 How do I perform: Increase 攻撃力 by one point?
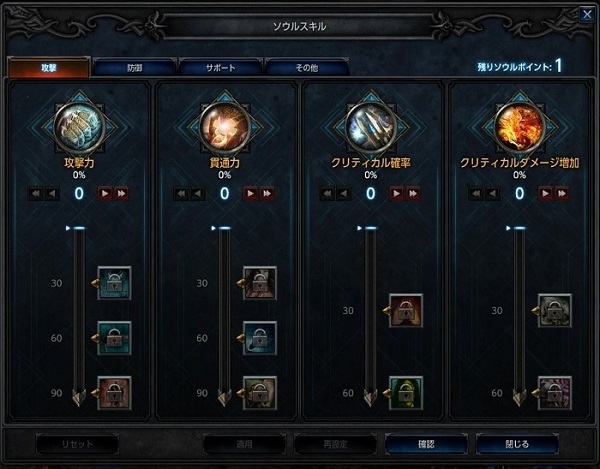coord(105,194)
